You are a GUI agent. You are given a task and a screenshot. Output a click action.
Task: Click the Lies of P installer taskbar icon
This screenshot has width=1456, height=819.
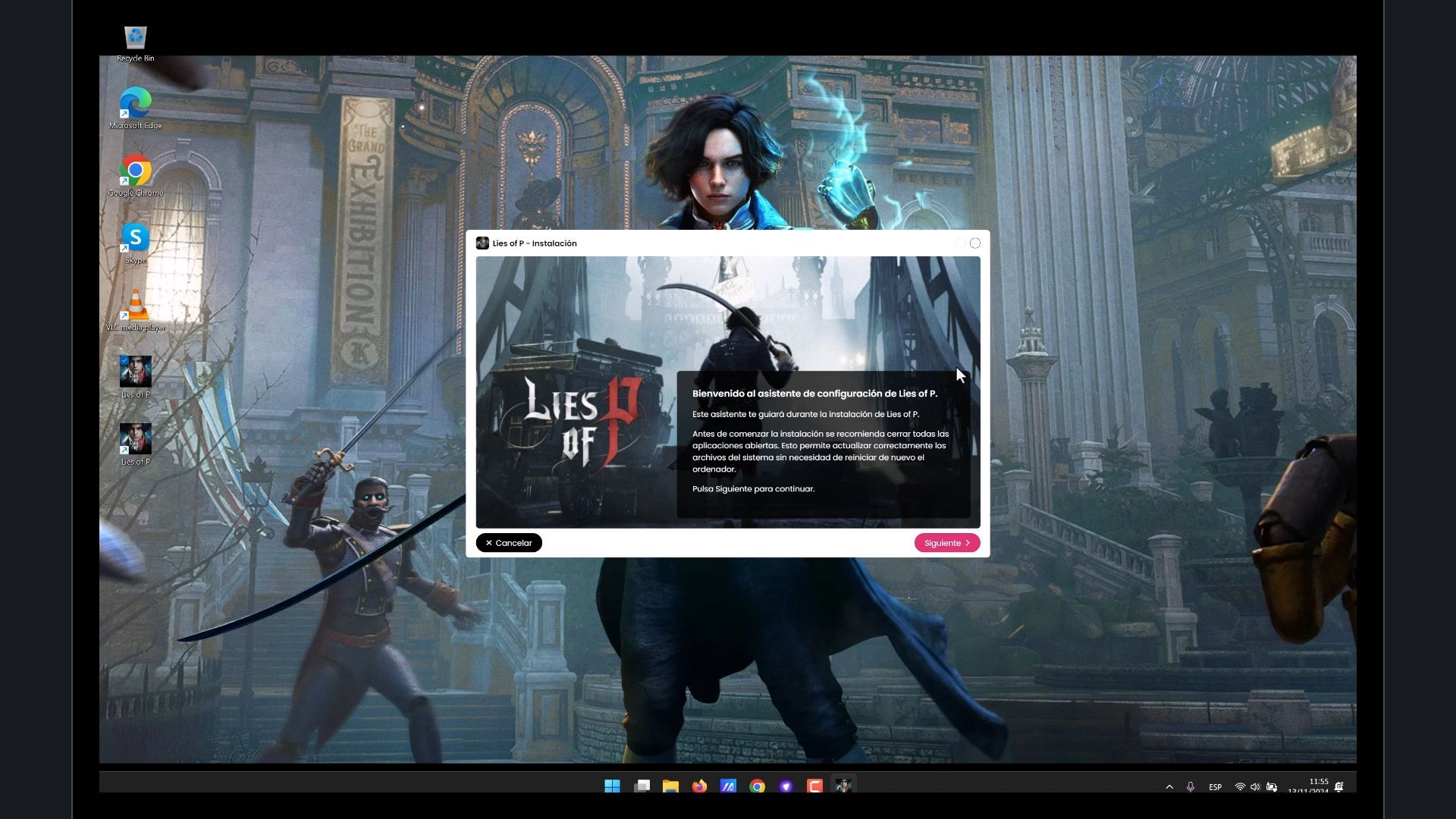(x=843, y=786)
